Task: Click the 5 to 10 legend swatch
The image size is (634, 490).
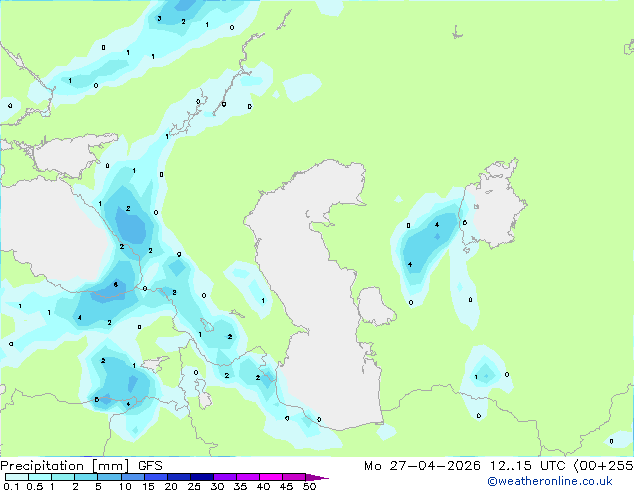Action: [x=109, y=477]
